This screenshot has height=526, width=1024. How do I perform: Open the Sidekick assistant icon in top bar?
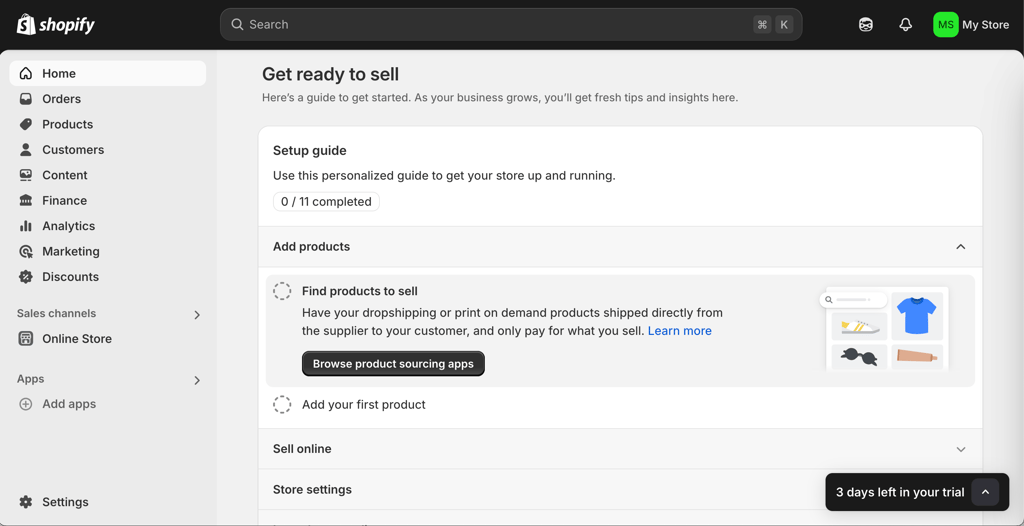coord(866,25)
